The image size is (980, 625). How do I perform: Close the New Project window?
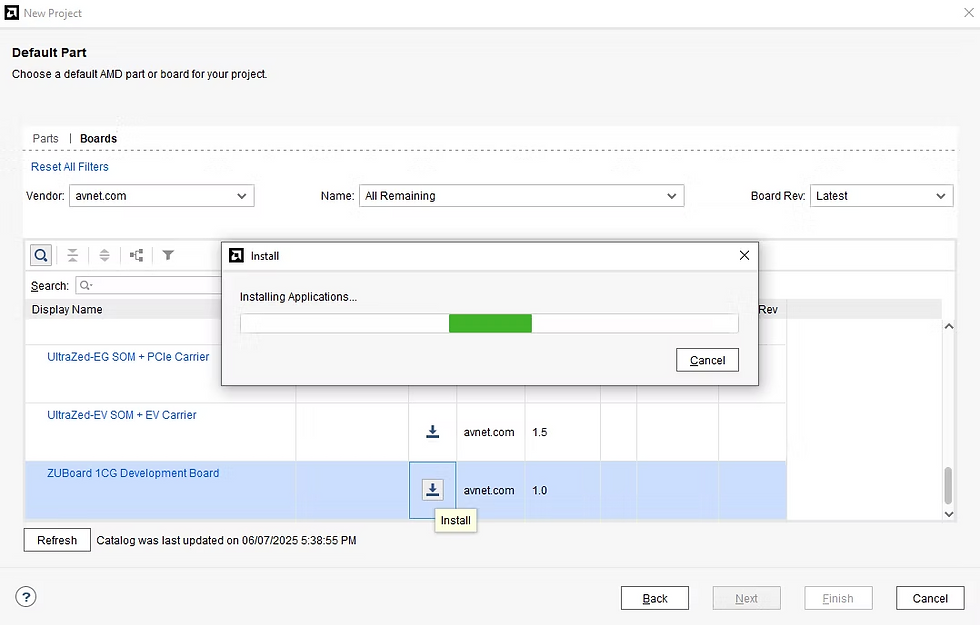(969, 12)
